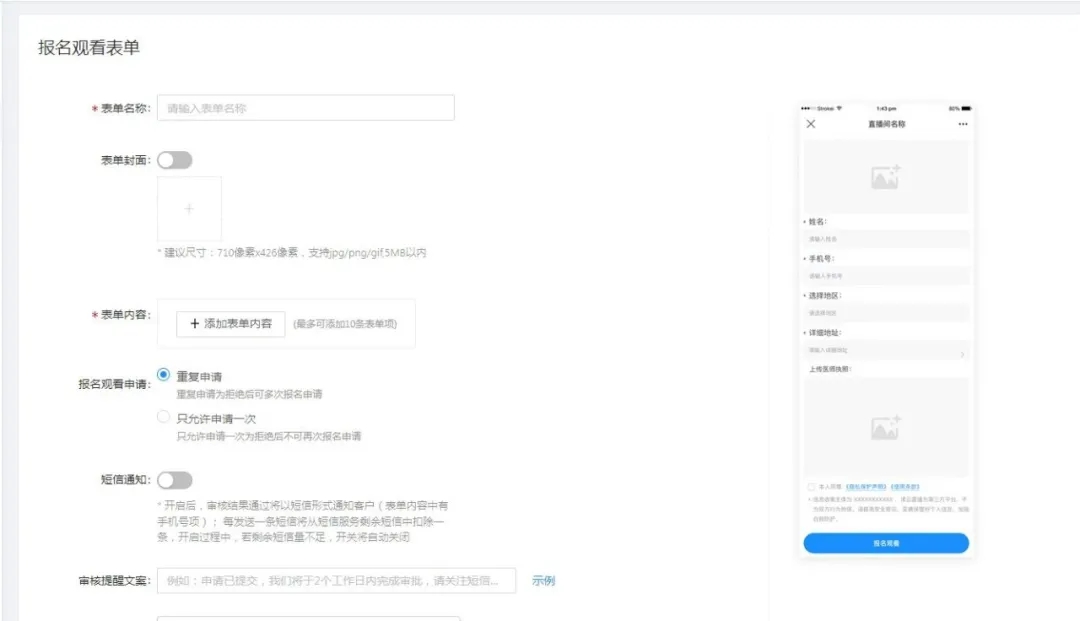Click the Wi-Fi icon in preview status bar
This screenshot has width=1080, height=621.
click(x=841, y=108)
